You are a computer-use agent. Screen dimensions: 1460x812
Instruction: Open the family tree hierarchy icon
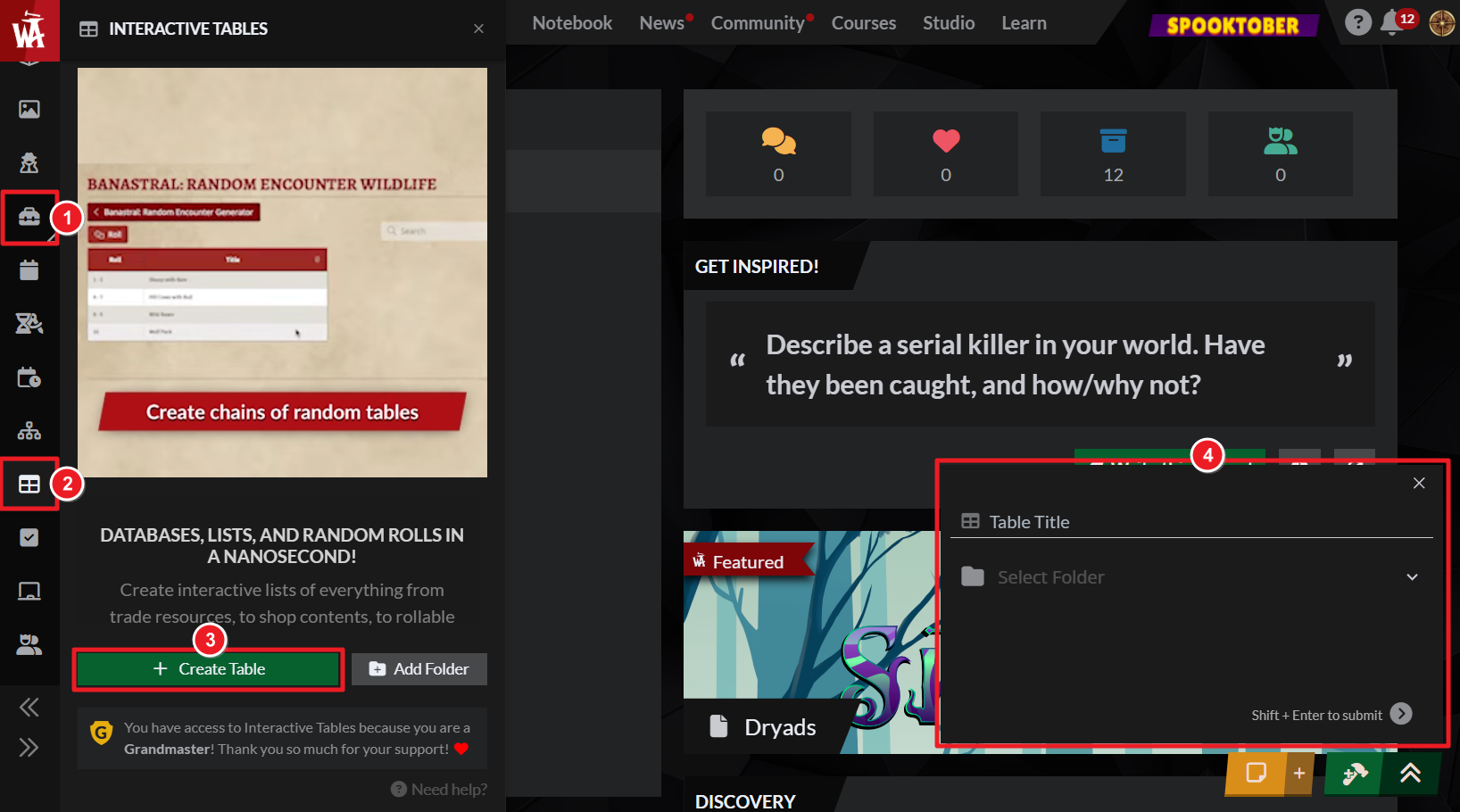point(29,431)
